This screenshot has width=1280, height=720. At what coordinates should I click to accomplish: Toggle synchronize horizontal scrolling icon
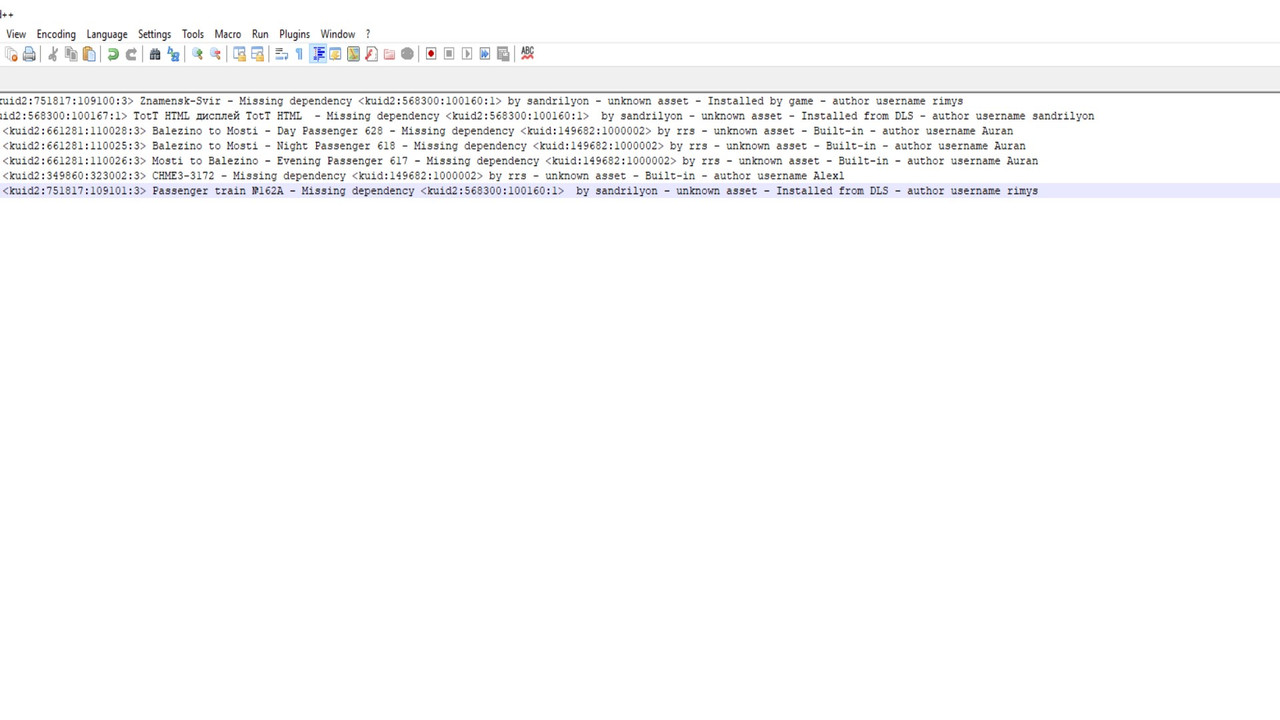[257, 54]
